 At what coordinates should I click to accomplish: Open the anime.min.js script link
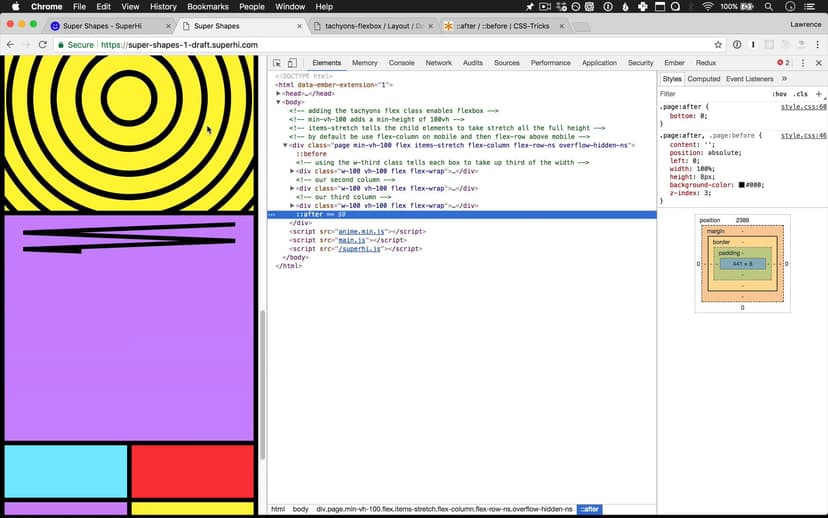point(352,231)
